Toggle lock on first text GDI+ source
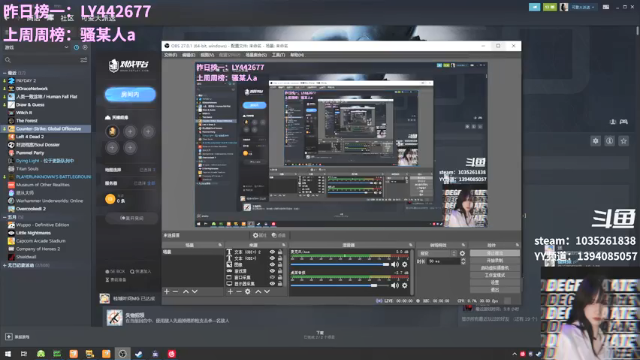 tap(280, 252)
